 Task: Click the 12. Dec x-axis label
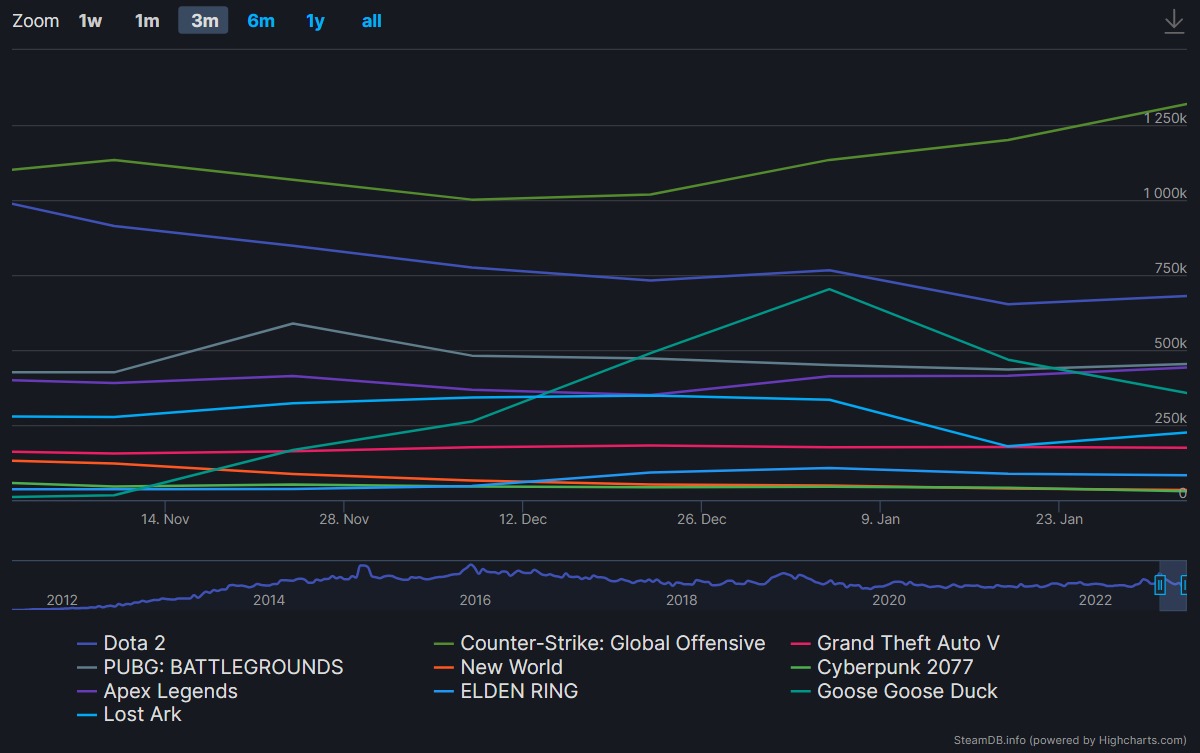coord(522,519)
